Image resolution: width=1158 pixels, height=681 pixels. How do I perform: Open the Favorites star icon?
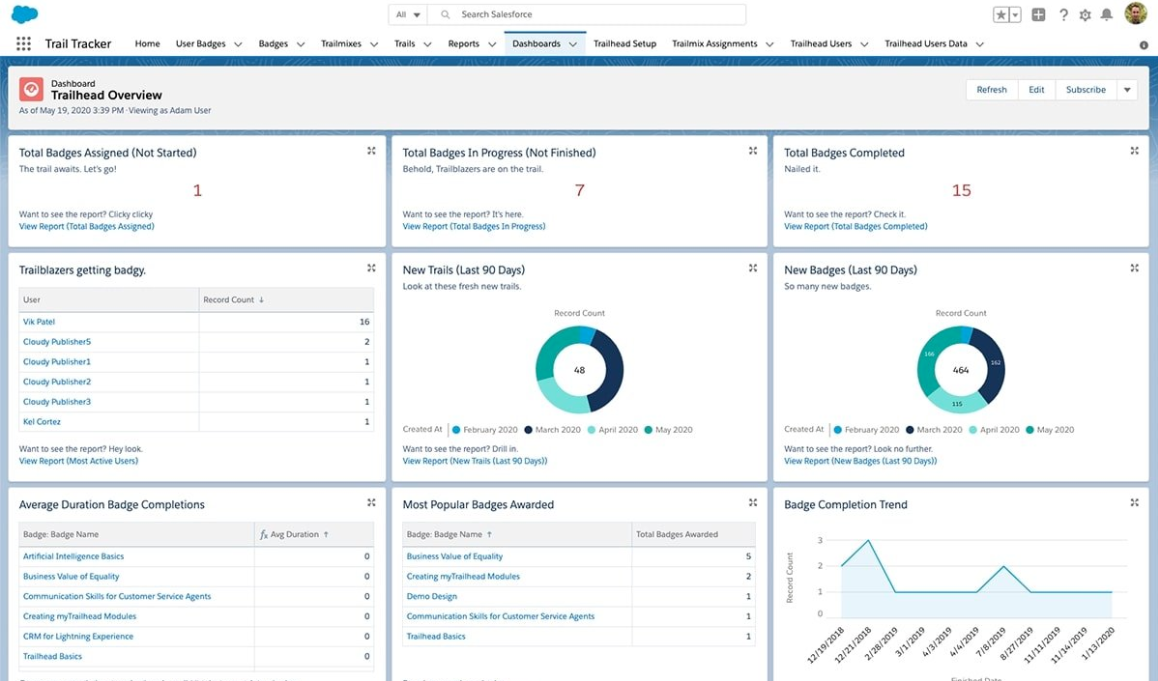click(x=1001, y=14)
